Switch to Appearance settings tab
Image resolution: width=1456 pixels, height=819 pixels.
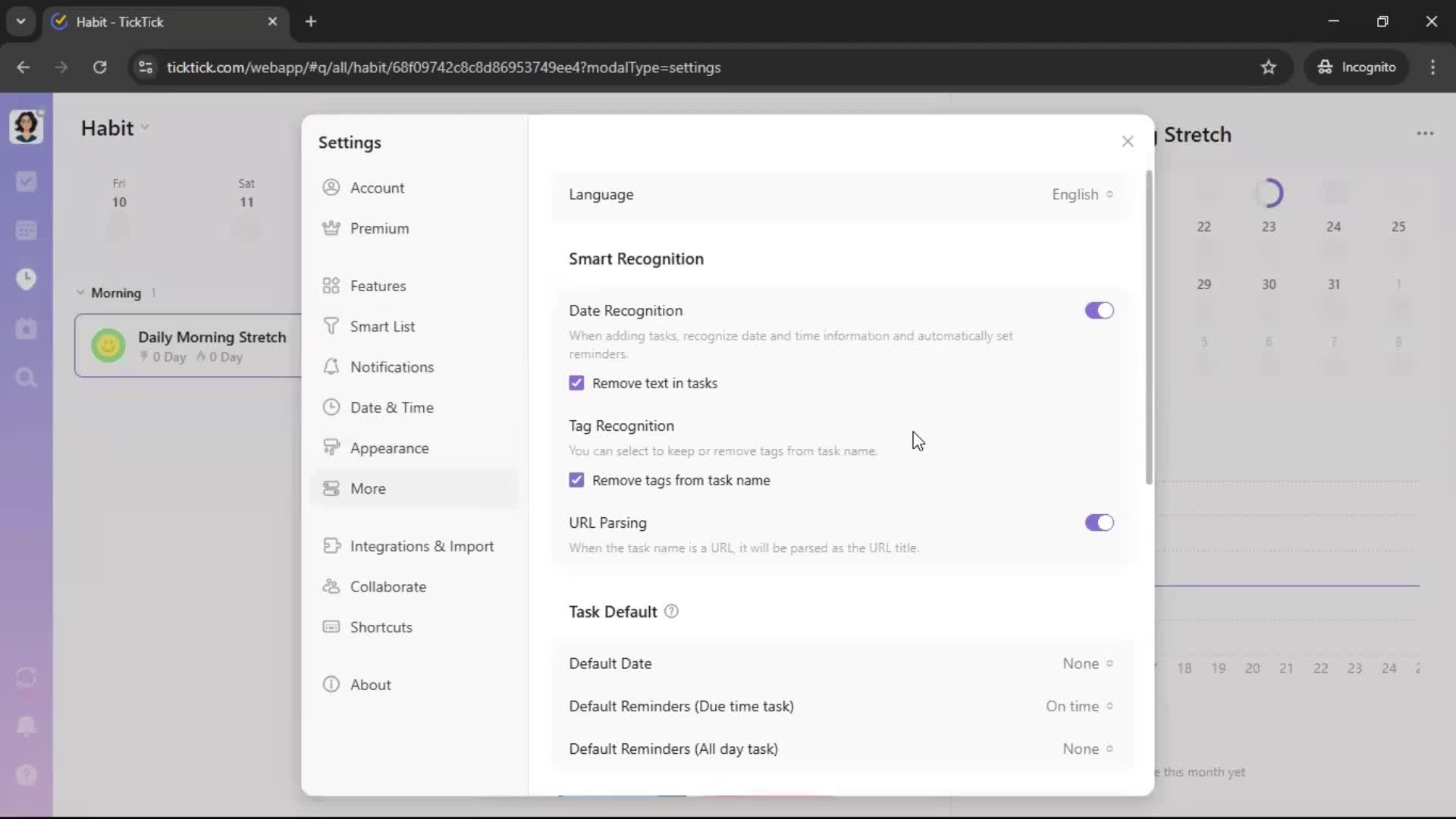(x=389, y=448)
